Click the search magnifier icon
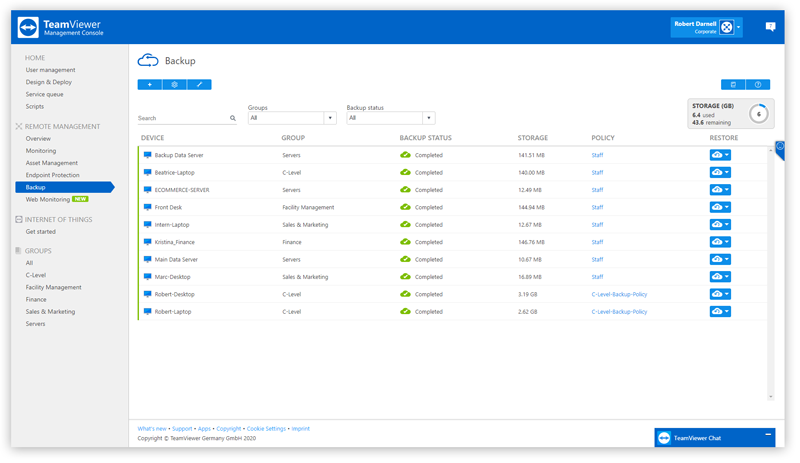 [x=233, y=118]
